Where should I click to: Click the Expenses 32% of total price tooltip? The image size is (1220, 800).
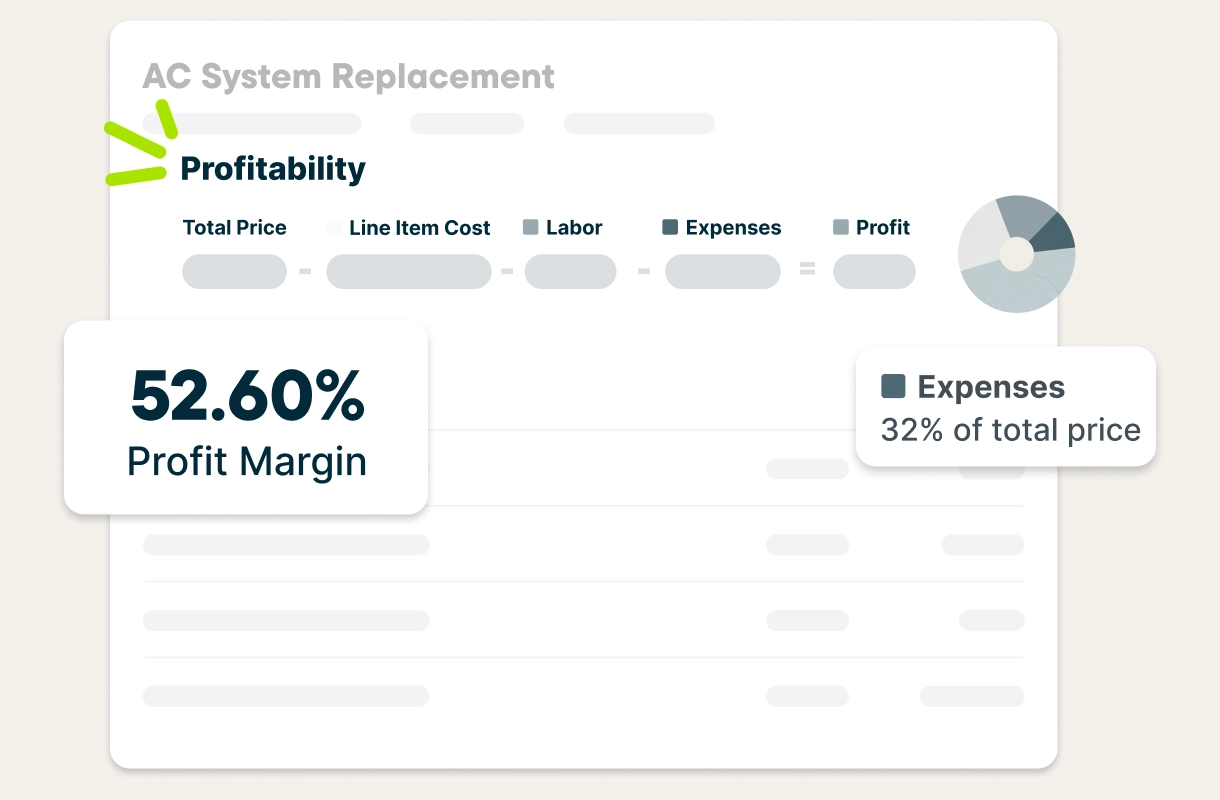[x=1006, y=407]
